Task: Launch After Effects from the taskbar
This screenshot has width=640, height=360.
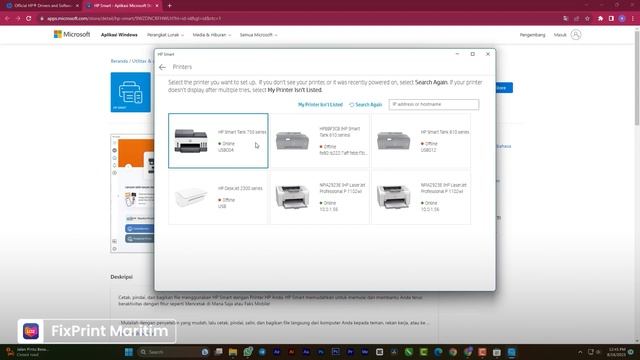Action: 277,352
